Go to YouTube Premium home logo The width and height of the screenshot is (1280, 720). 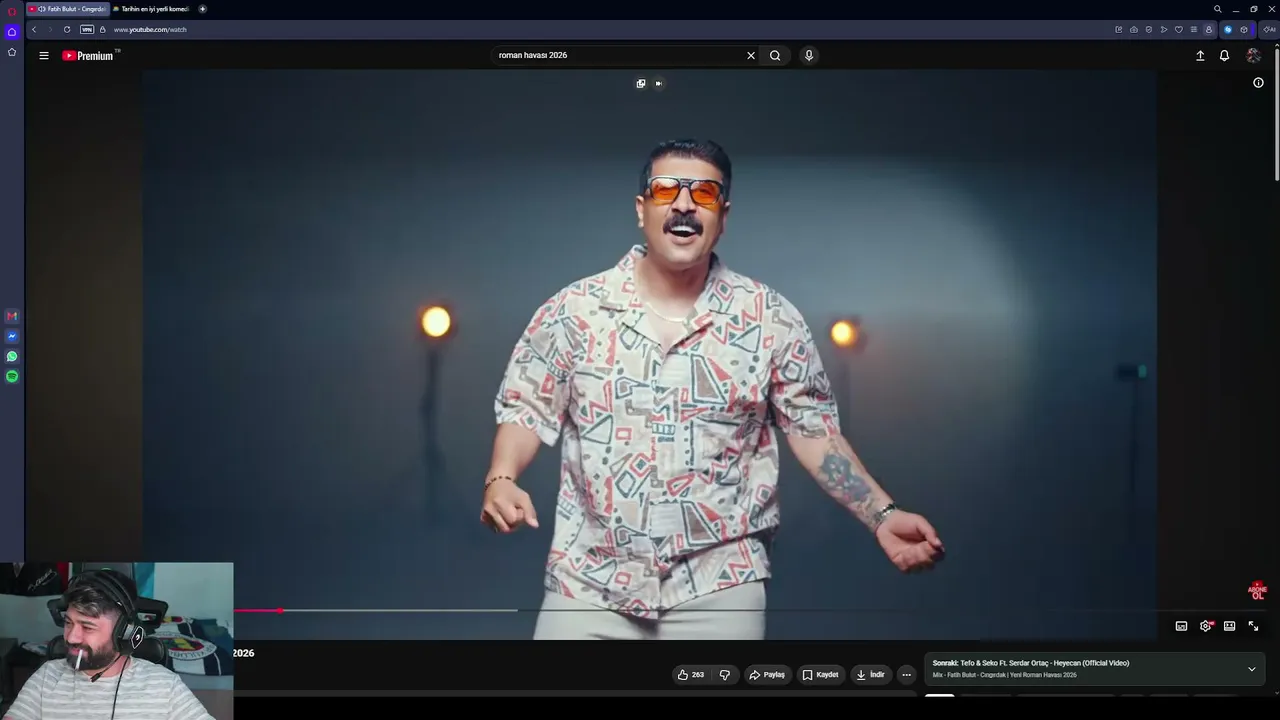[x=89, y=56]
